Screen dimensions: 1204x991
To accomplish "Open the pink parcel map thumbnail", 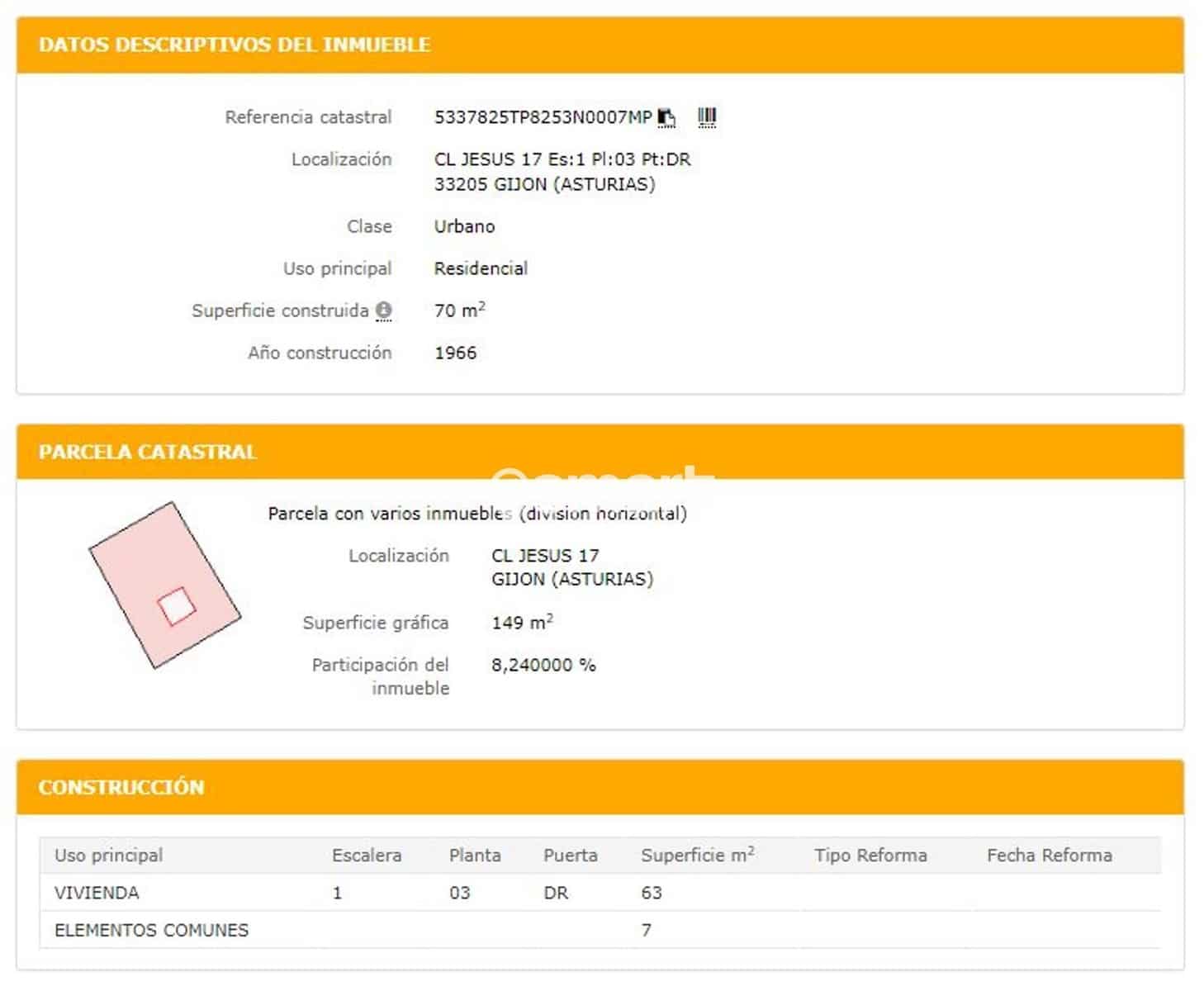I will [164, 585].
